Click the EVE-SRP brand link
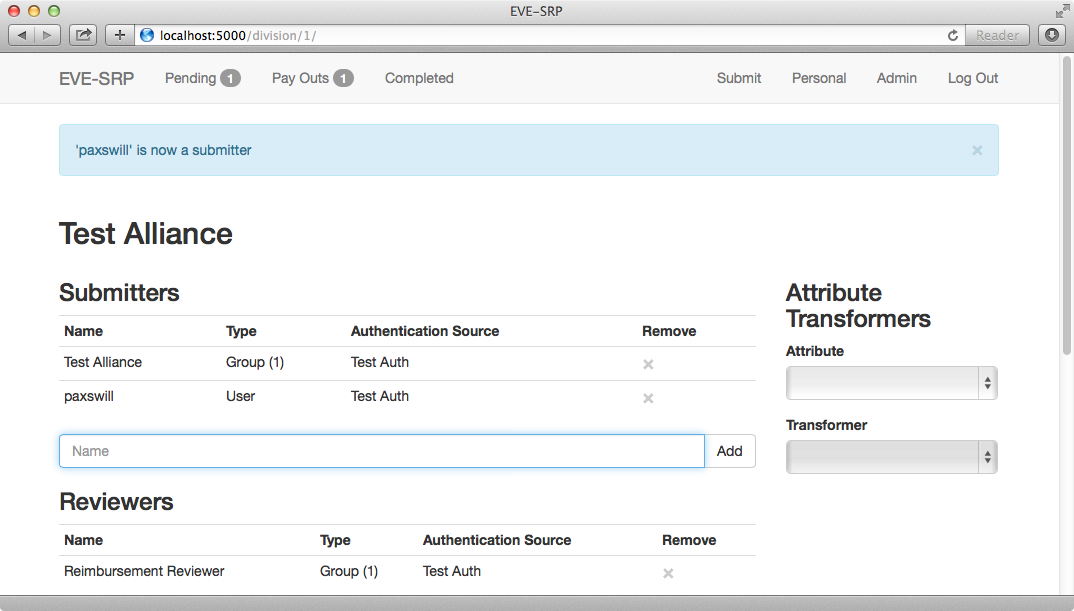 97,79
